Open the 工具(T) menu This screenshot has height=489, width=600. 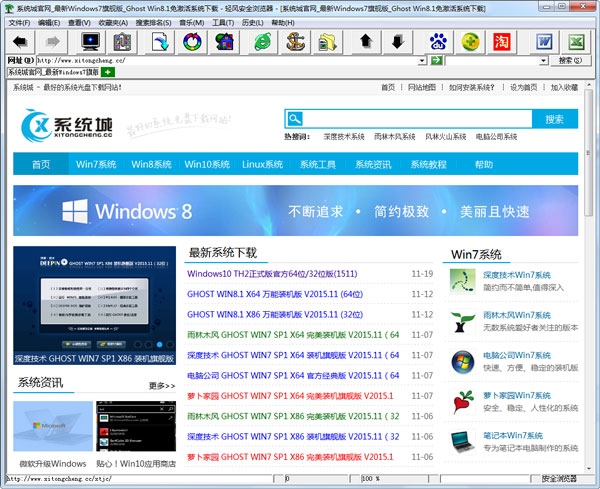[223, 23]
